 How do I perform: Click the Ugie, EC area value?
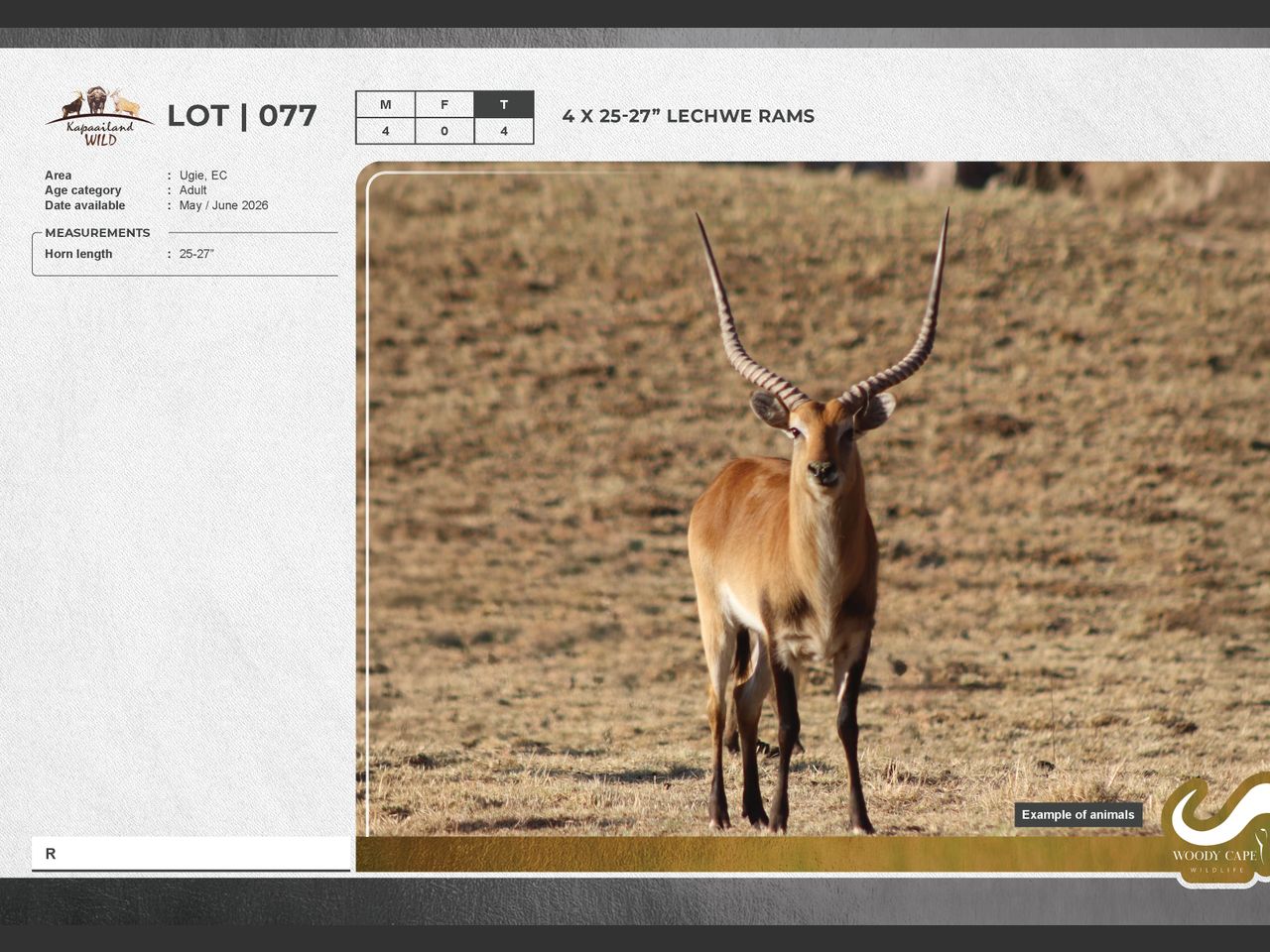tap(203, 176)
